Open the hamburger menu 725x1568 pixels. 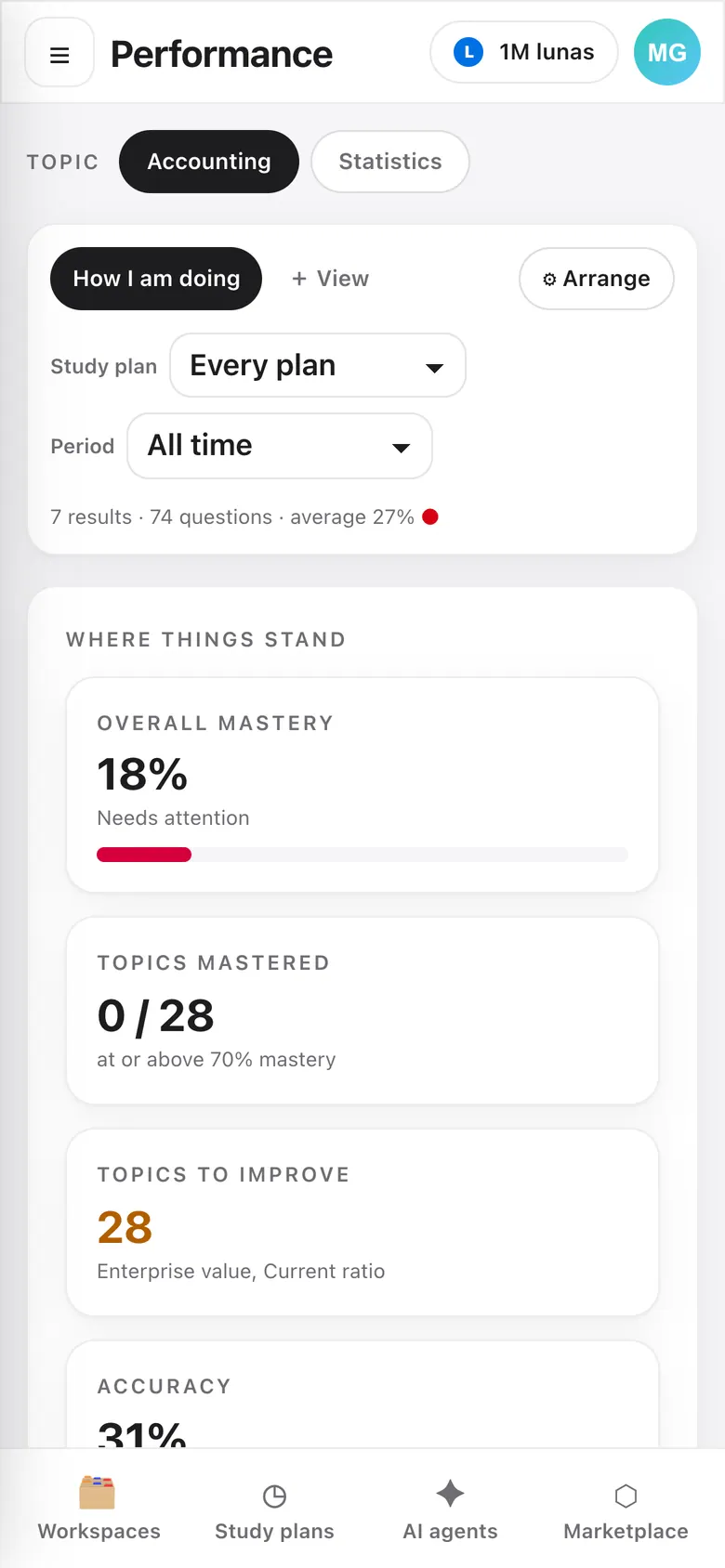coord(59,53)
